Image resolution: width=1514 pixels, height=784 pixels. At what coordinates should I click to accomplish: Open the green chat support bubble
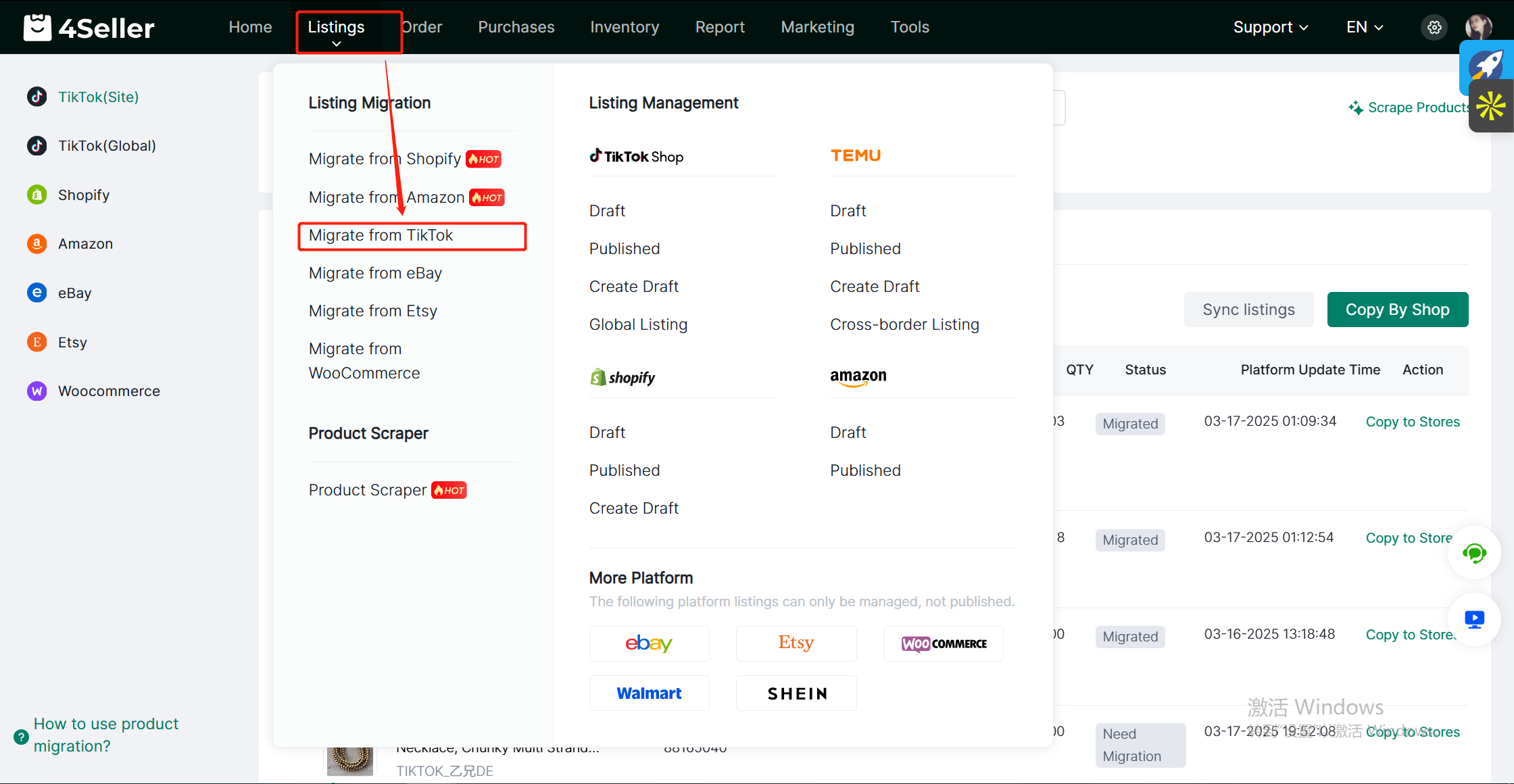(x=1474, y=553)
